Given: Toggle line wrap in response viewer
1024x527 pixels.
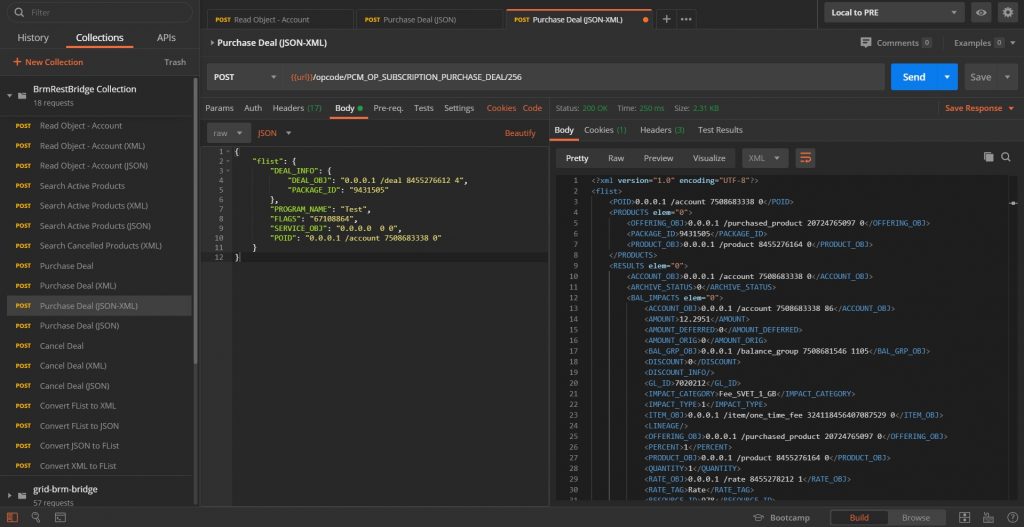Looking at the screenshot, I should click(805, 158).
